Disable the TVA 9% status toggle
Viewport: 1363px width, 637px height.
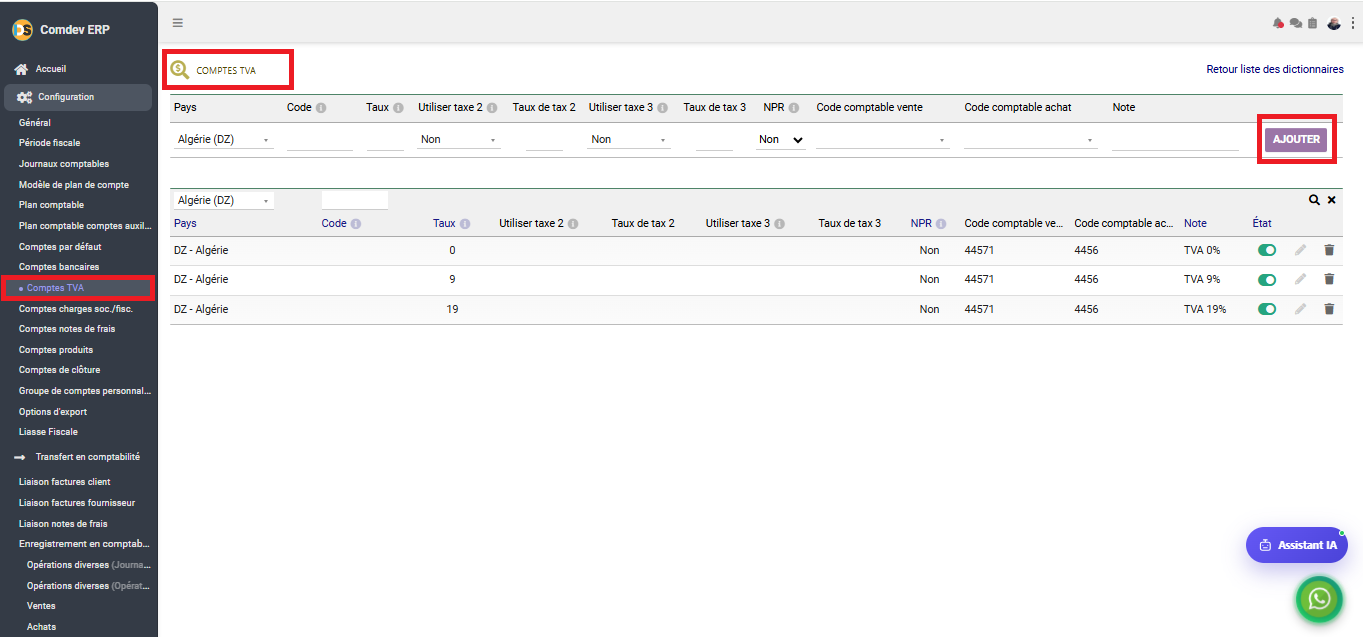[1267, 279]
